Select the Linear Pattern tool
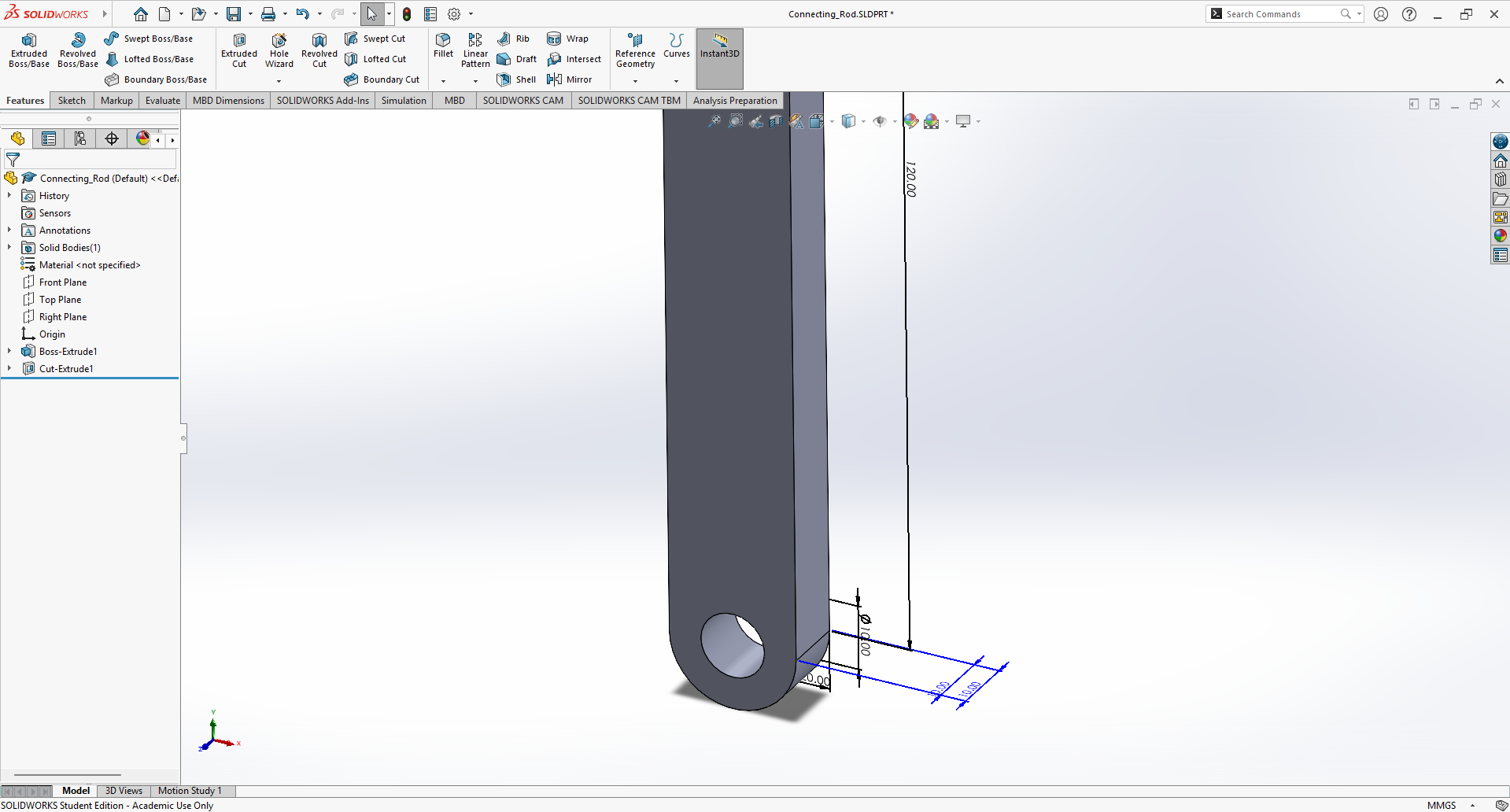The width and height of the screenshot is (1510, 812). pyautogui.click(x=475, y=50)
